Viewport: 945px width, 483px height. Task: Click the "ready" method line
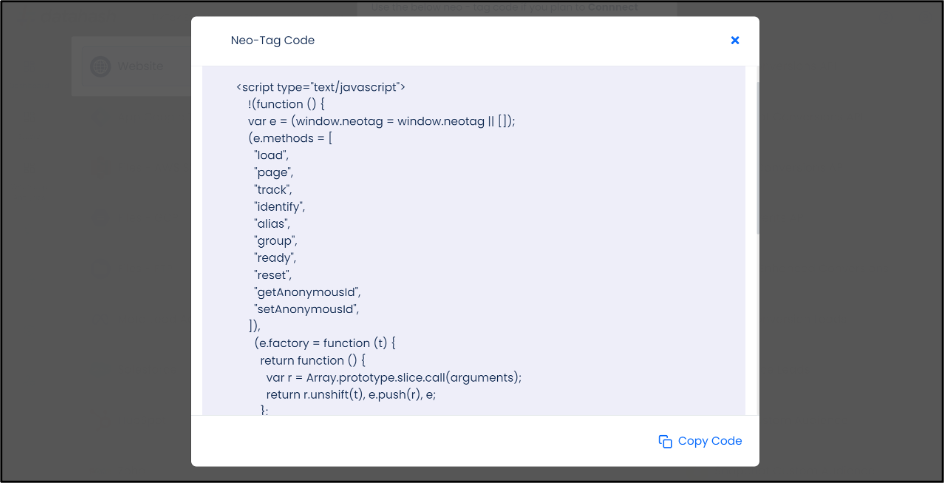click(275, 258)
